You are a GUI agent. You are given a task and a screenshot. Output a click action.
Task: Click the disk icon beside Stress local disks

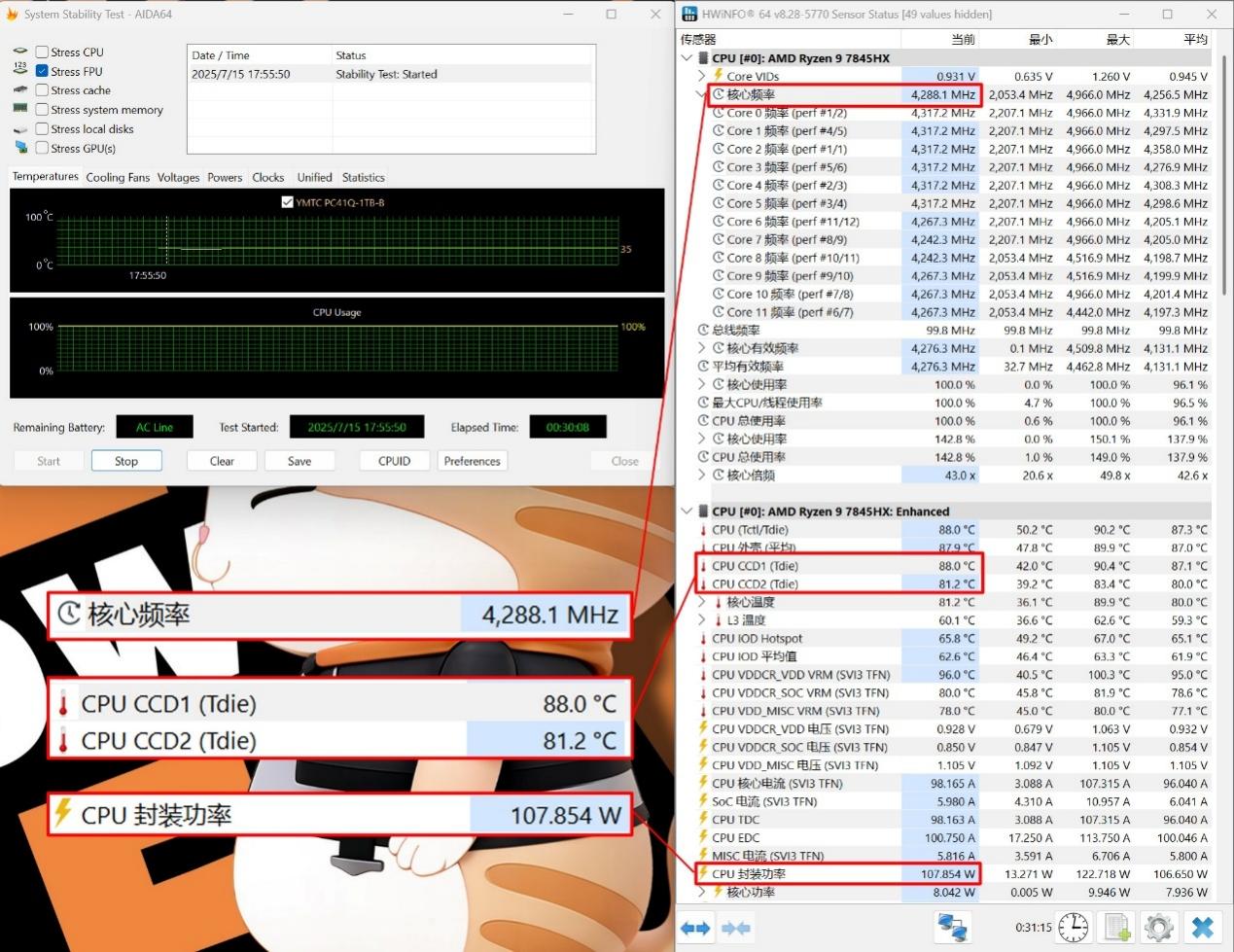coord(20,128)
